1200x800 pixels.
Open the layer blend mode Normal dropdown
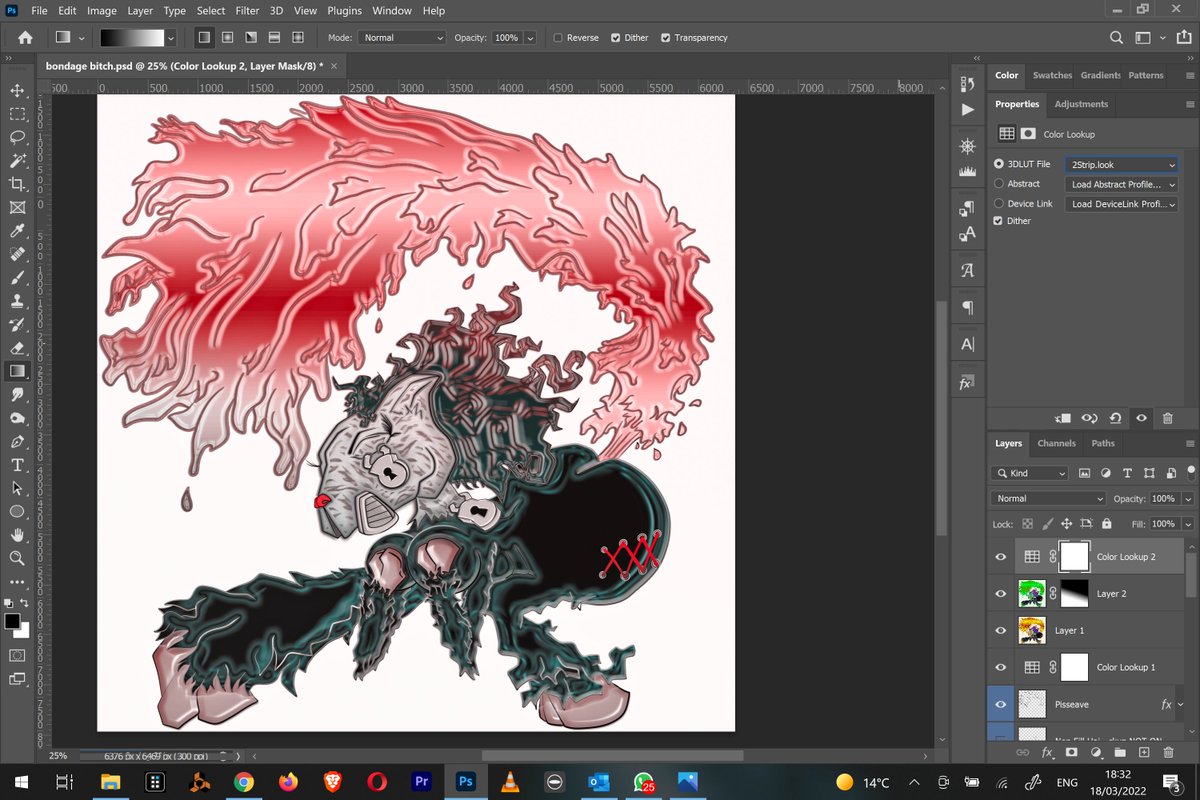point(1048,498)
